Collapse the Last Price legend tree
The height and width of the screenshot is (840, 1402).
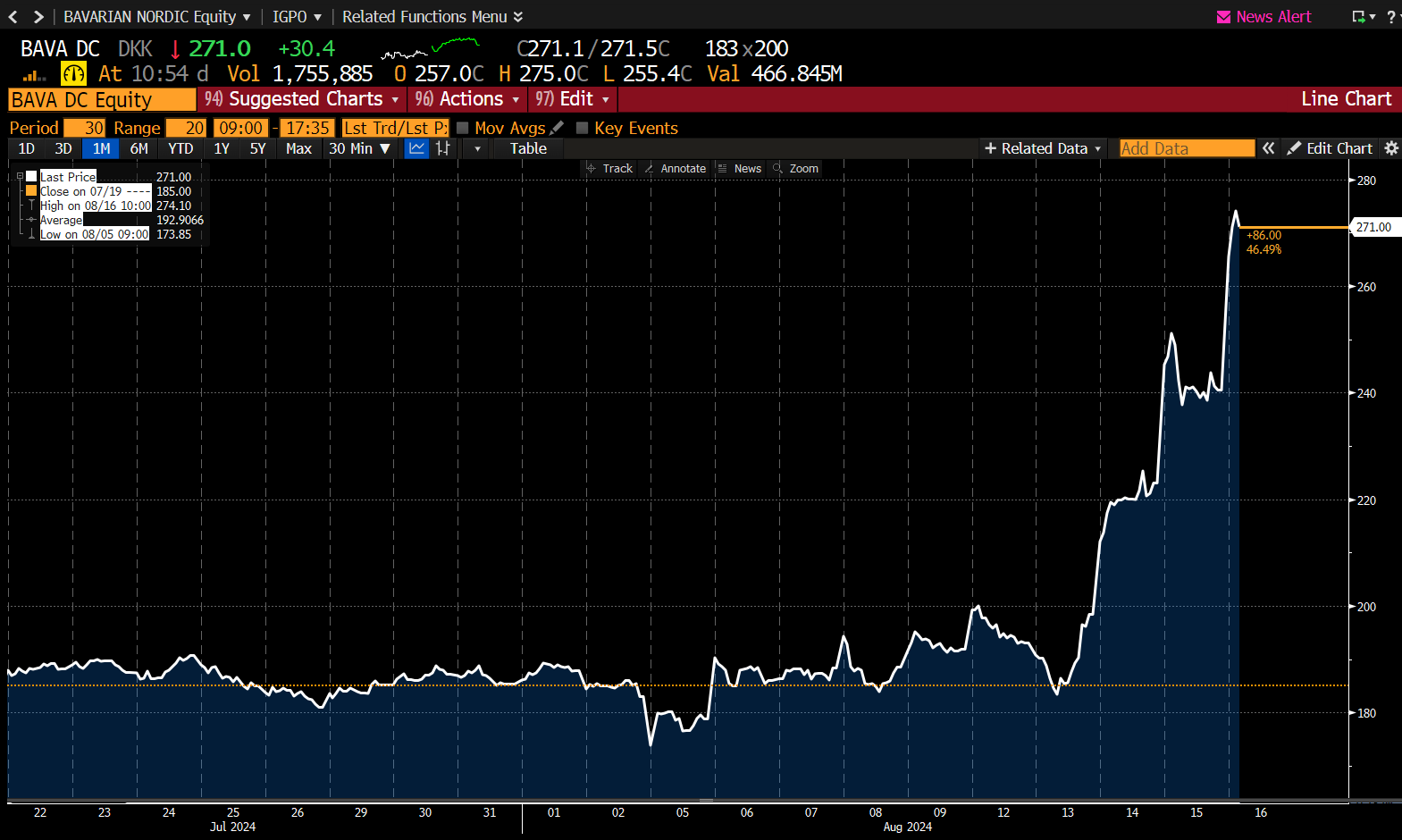[20, 177]
